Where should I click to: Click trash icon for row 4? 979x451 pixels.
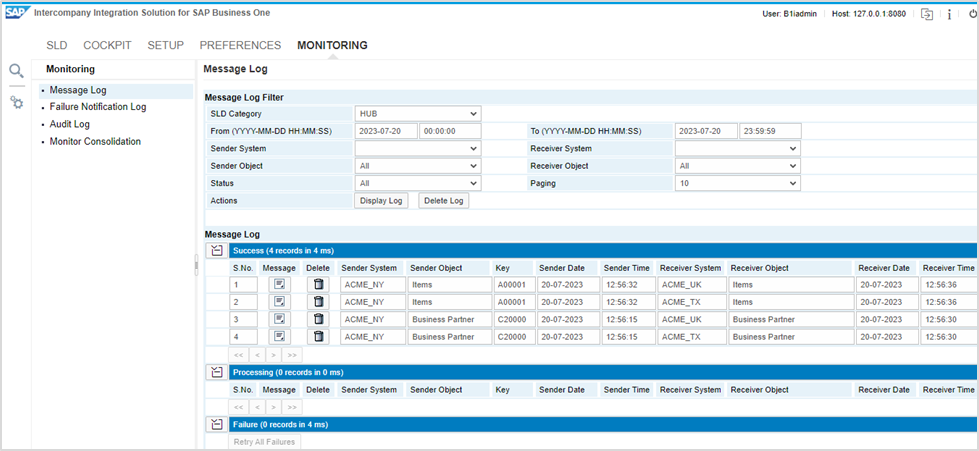coord(318,336)
